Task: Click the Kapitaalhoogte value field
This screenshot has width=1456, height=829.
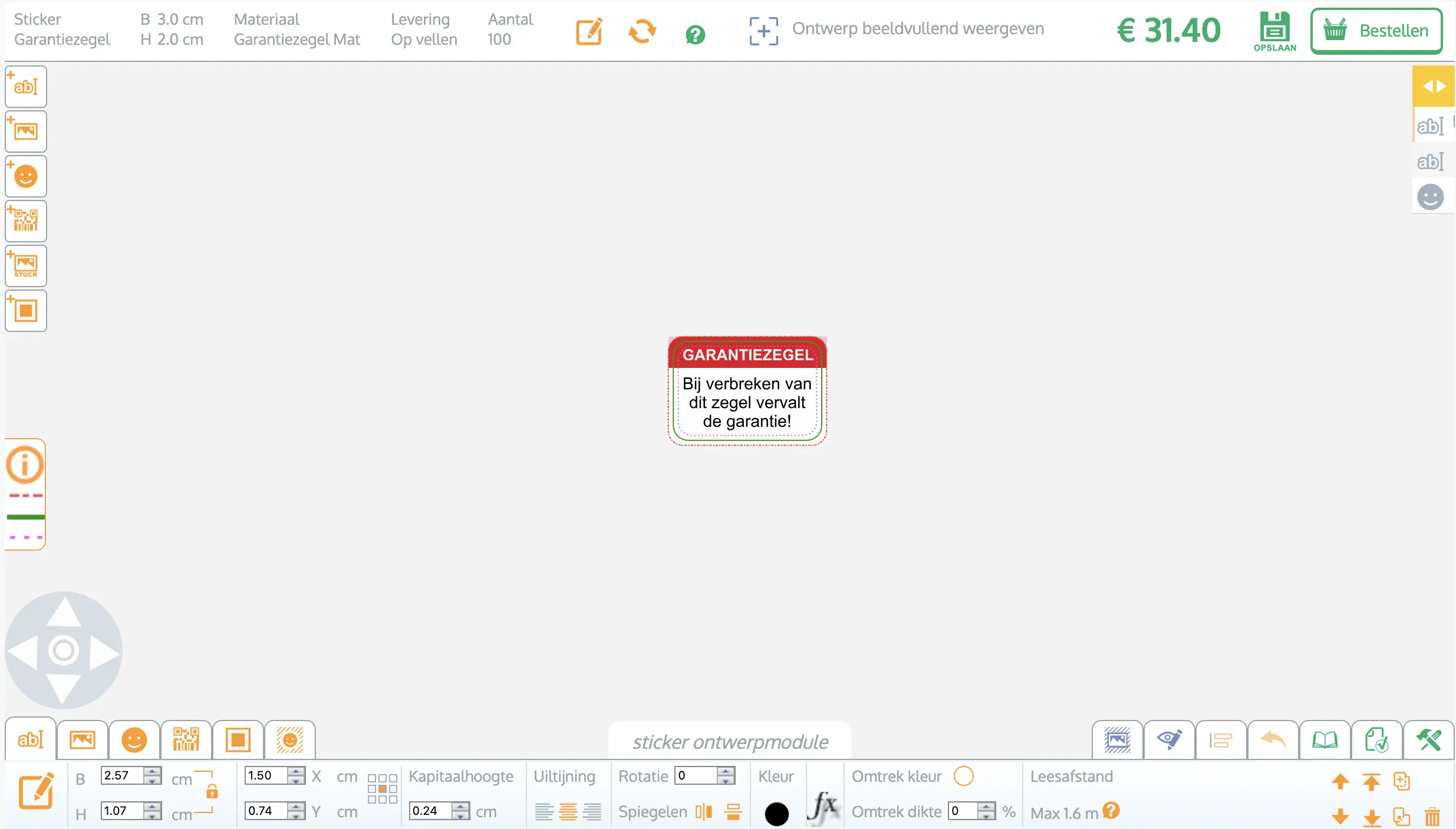Action: tap(430, 811)
